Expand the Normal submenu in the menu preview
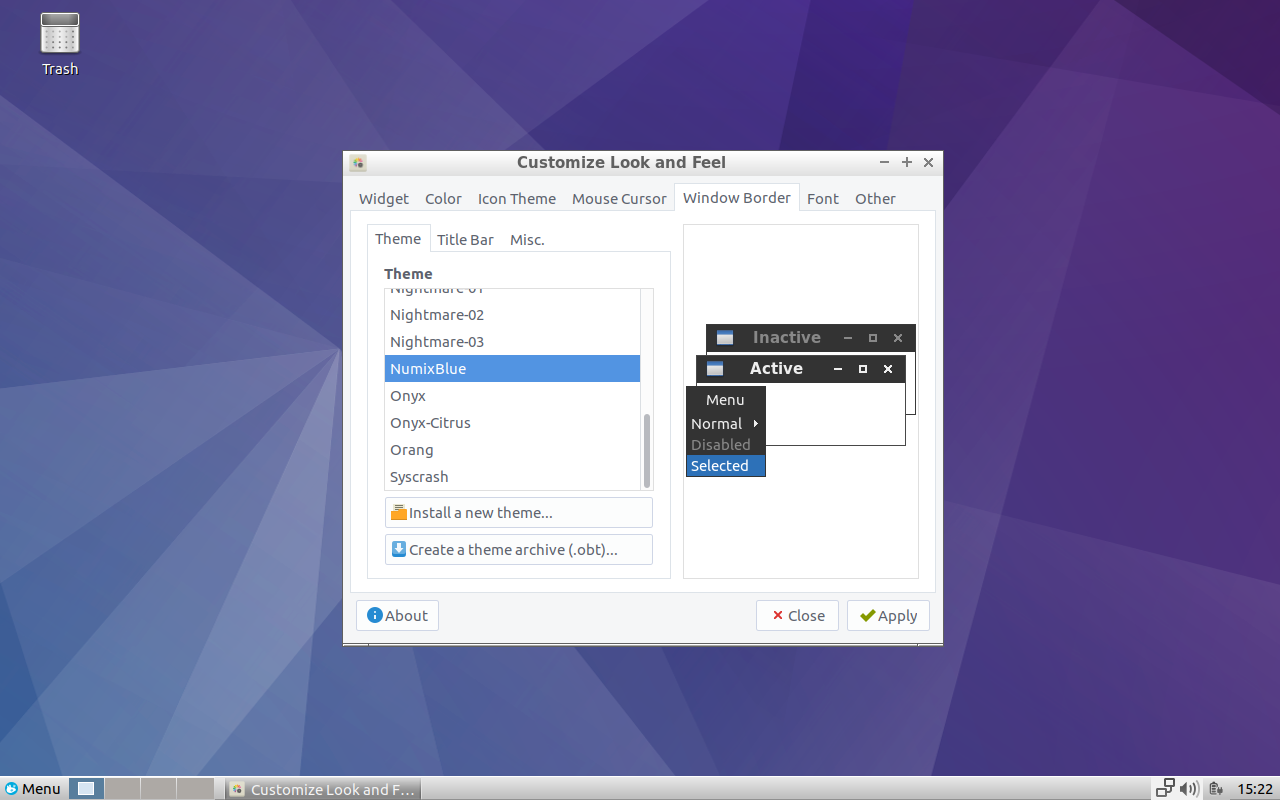The image size is (1280, 800). (x=716, y=423)
